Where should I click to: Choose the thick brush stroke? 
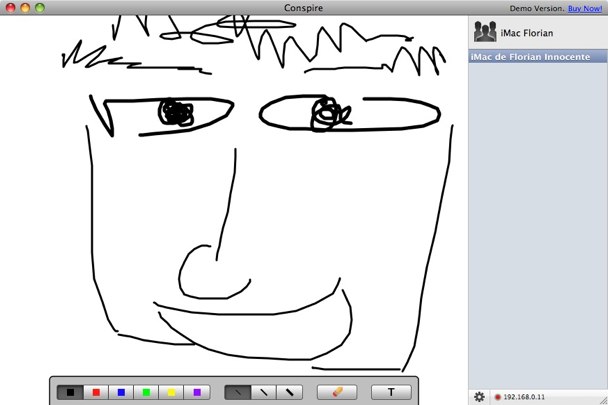289,393
